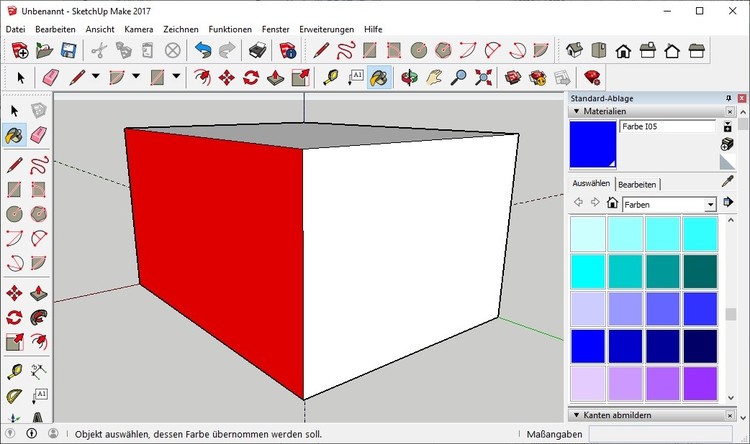Click the Print icon
750x444 pixels.
click(258, 50)
